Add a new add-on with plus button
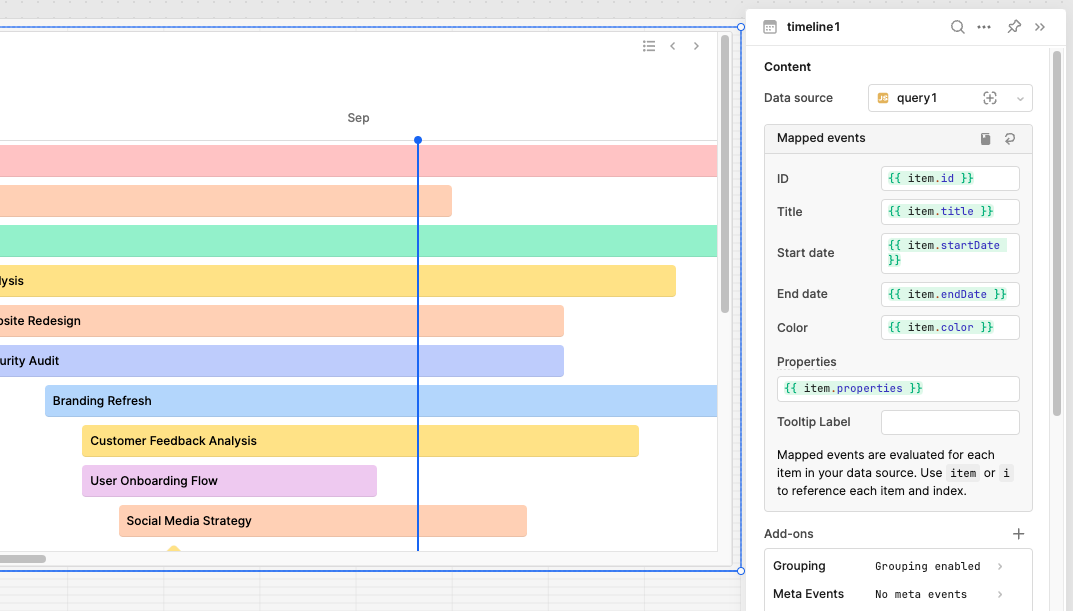 click(1018, 534)
